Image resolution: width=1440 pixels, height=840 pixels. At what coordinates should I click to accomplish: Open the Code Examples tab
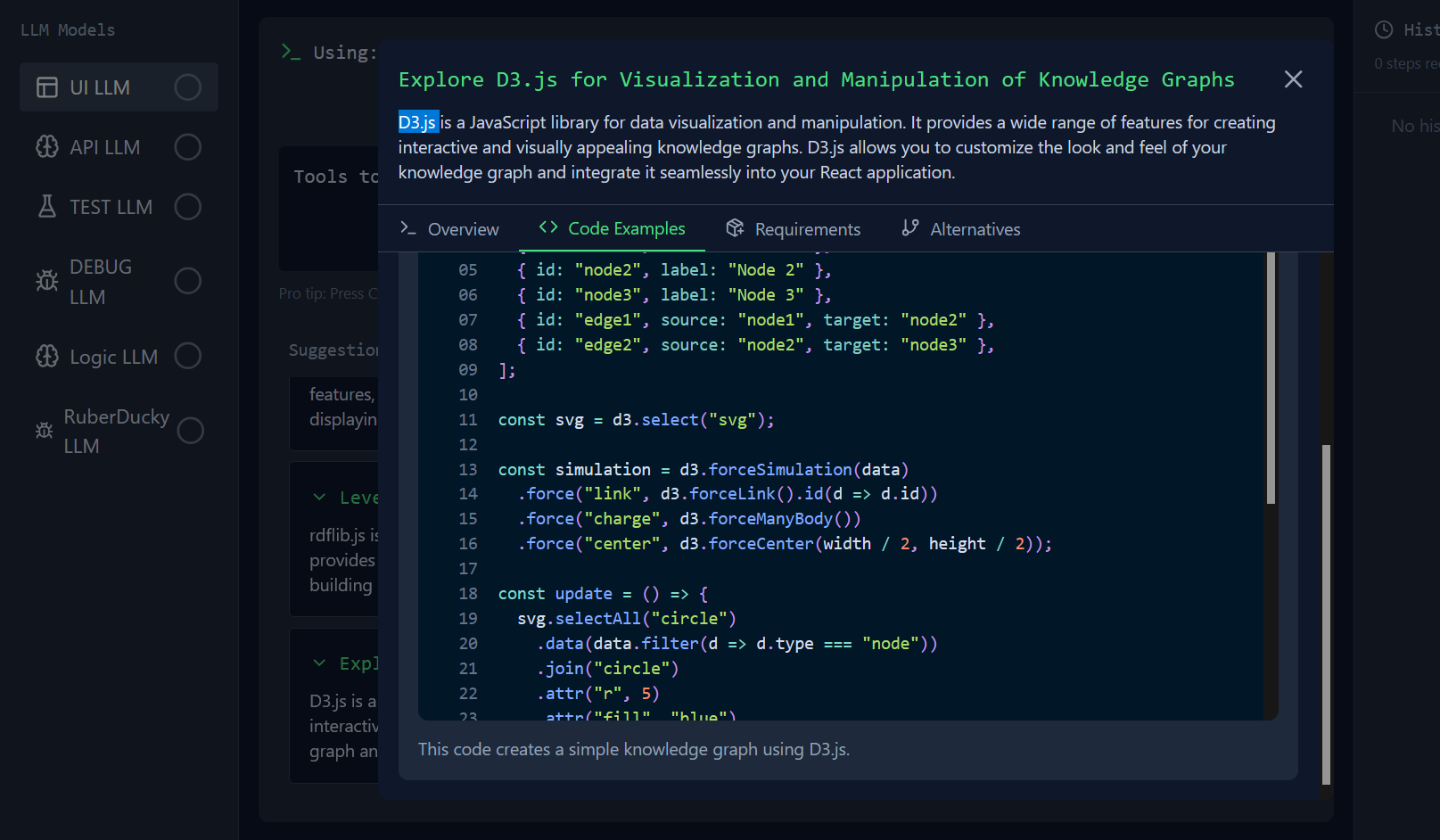tap(613, 228)
